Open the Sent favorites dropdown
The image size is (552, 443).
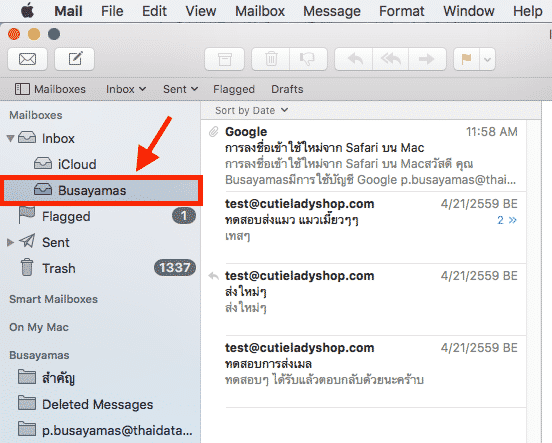181,89
